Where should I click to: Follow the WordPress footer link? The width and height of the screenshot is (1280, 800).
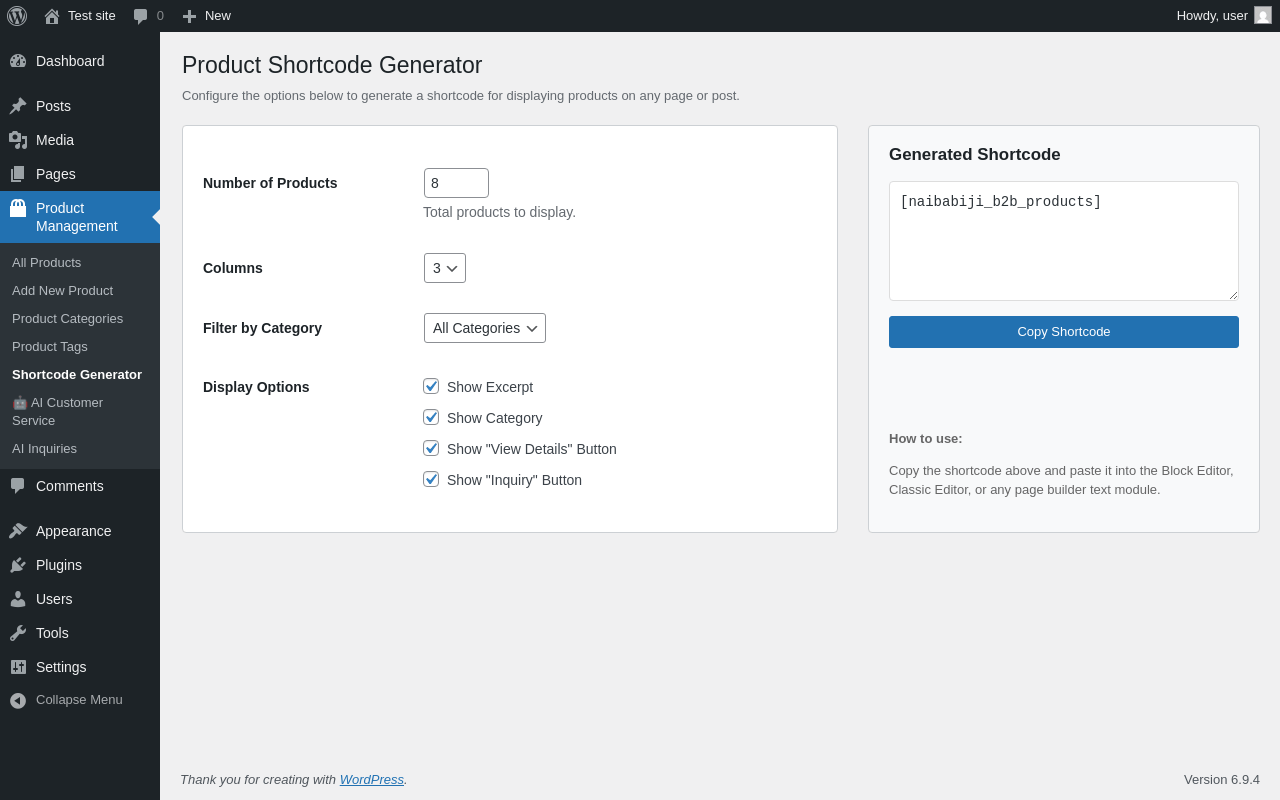[x=372, y=779]
